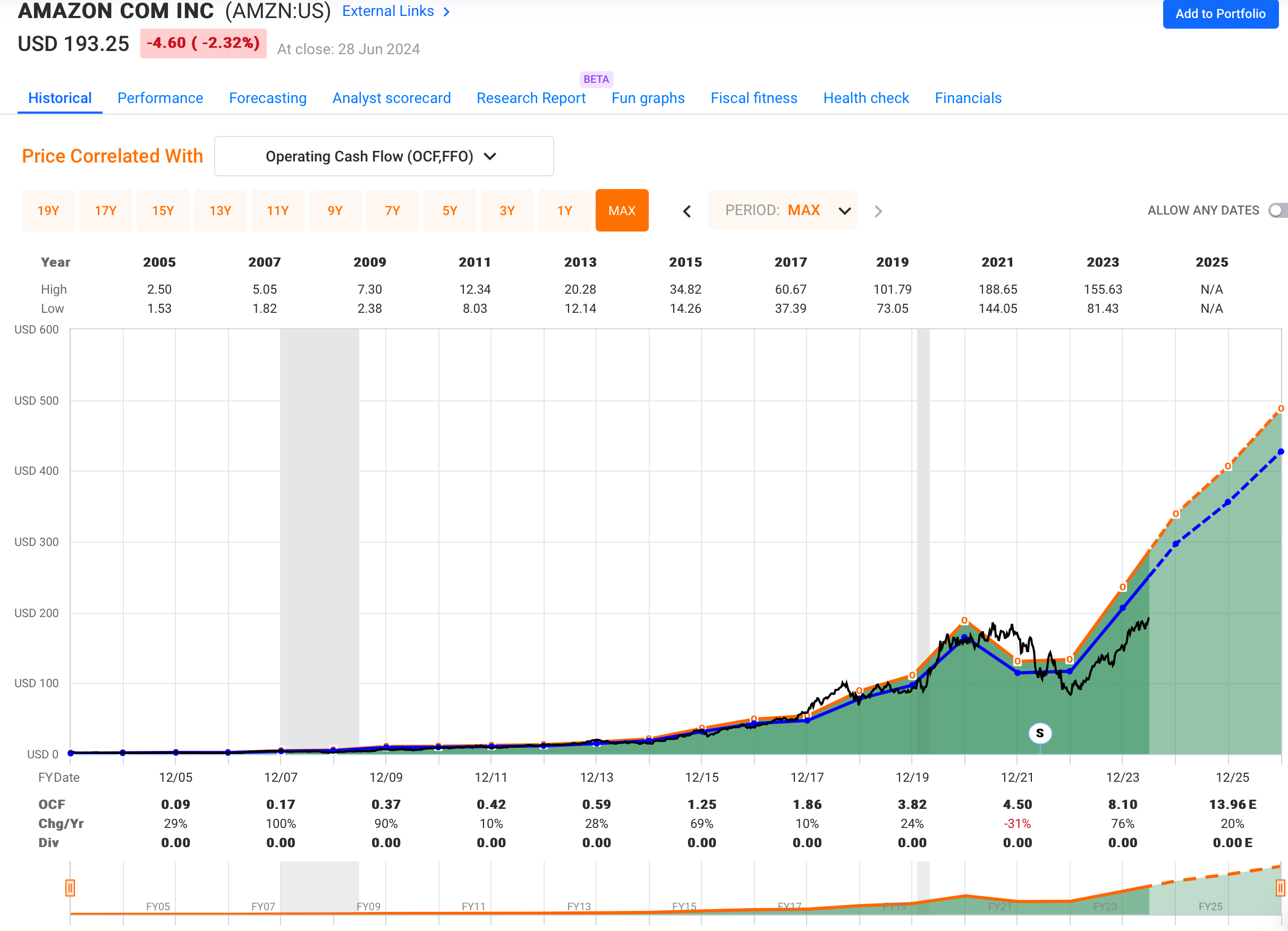
Task: Open Operating Cash Flow correlation dropdown
Action: 383,156
